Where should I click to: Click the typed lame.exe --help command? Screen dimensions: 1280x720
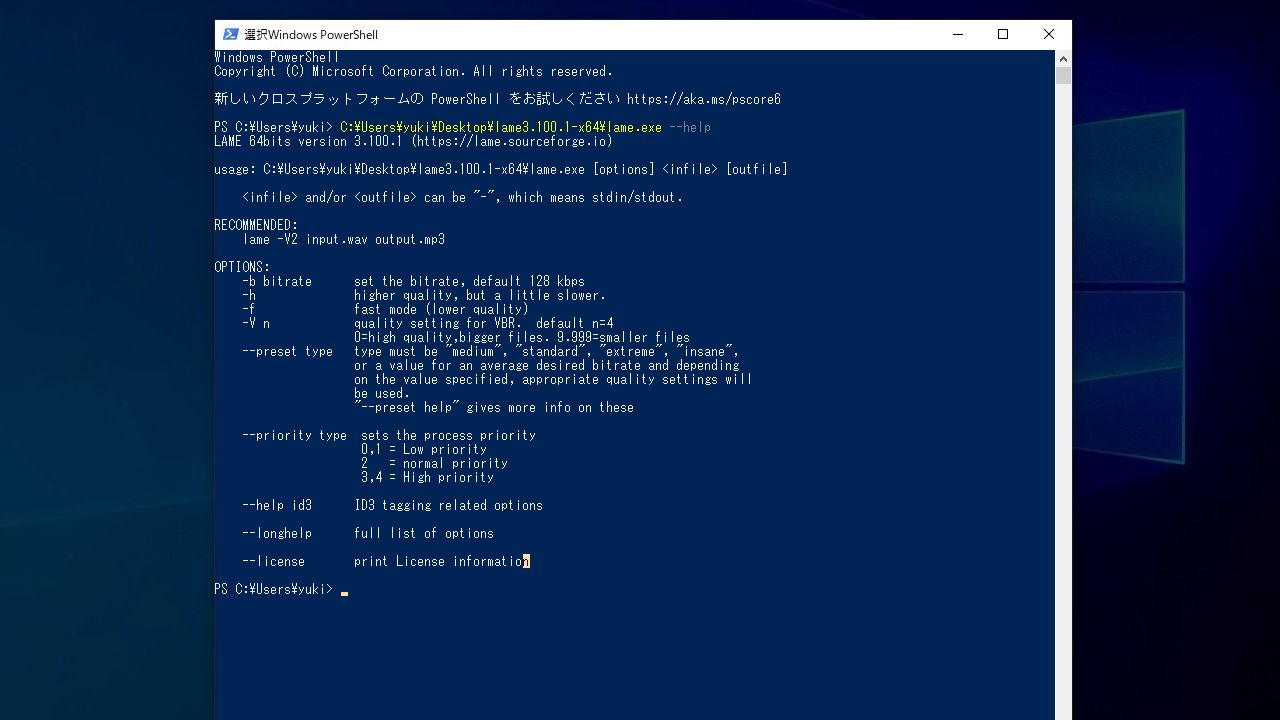(x=526, y=127)
